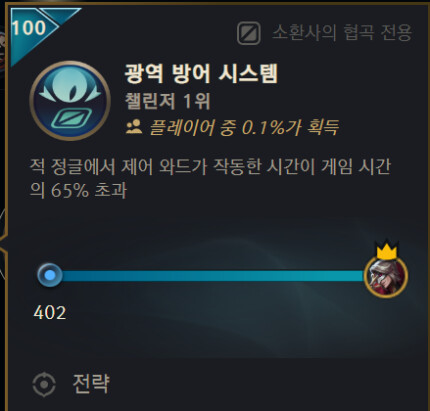Click the ward card symbol in the emblem's lower part
Viewport: 430px width, 411px height.
(71, 118)
